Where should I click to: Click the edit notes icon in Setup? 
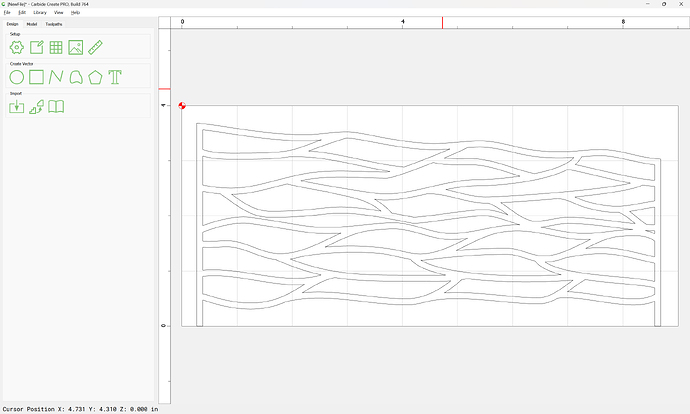36,47
